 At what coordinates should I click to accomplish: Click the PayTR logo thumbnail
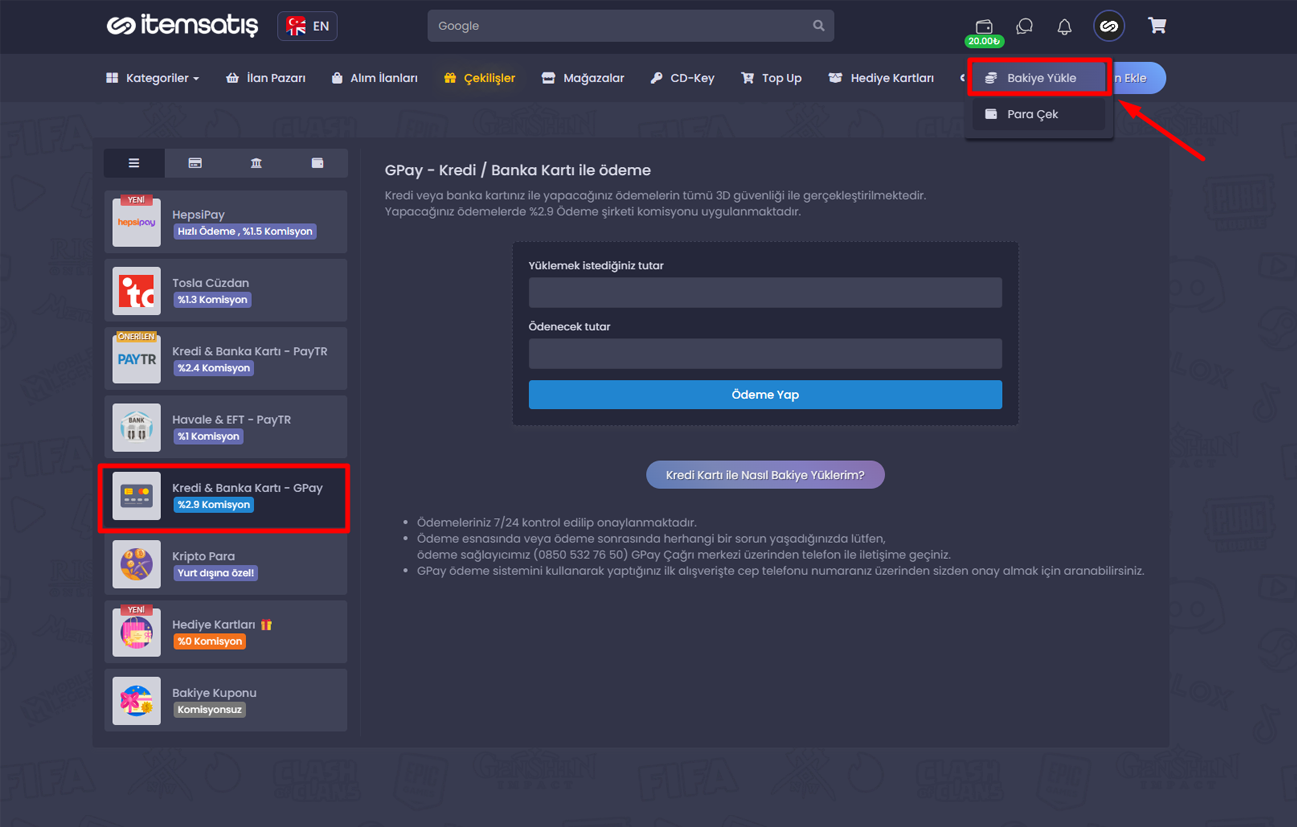coord(137,358)
